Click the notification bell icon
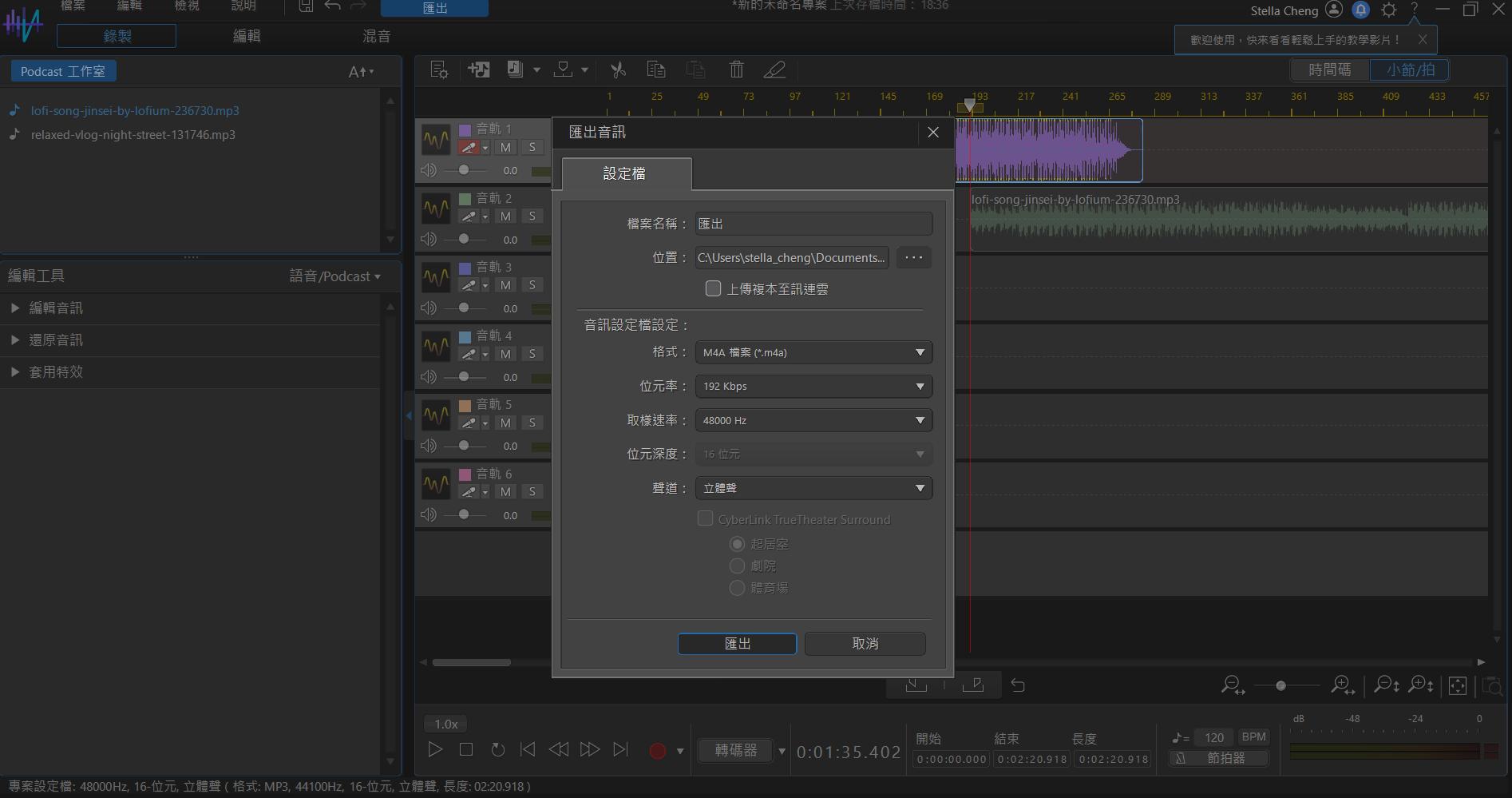The width and height of the screenshot is (1512, 798). point(1361,10)
